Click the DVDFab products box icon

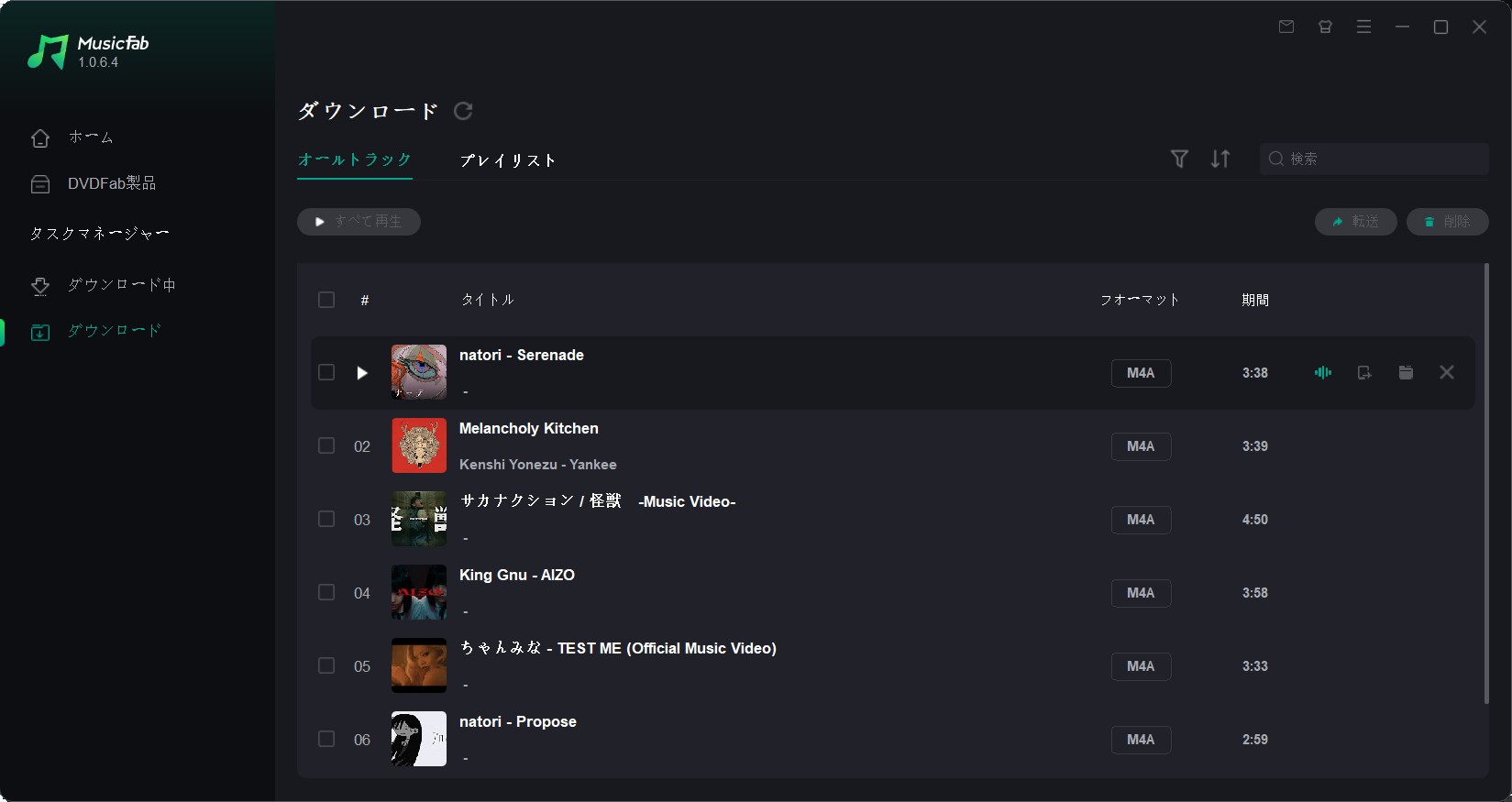(40, 184)
